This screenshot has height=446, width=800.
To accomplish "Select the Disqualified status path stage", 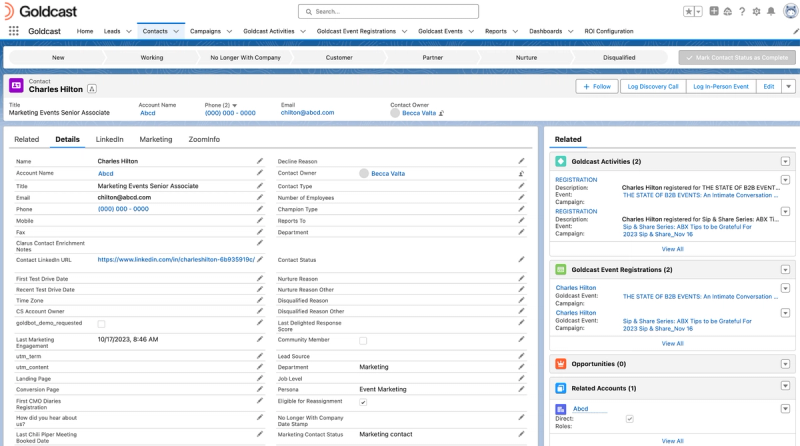I will tap(619, 58).
